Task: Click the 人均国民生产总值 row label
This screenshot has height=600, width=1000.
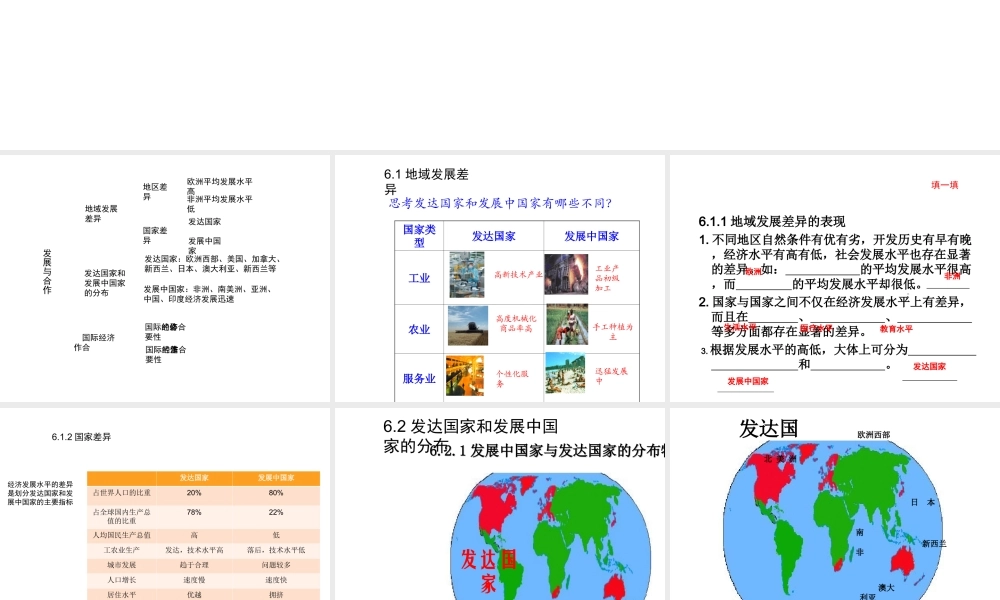Action: point(122,536)
